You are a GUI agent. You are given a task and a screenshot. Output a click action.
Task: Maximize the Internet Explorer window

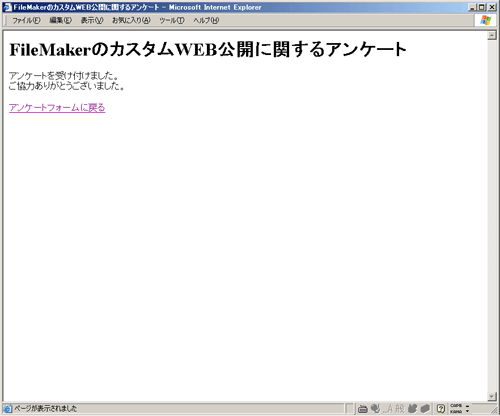pyautogui.click(x=482, y=7)
